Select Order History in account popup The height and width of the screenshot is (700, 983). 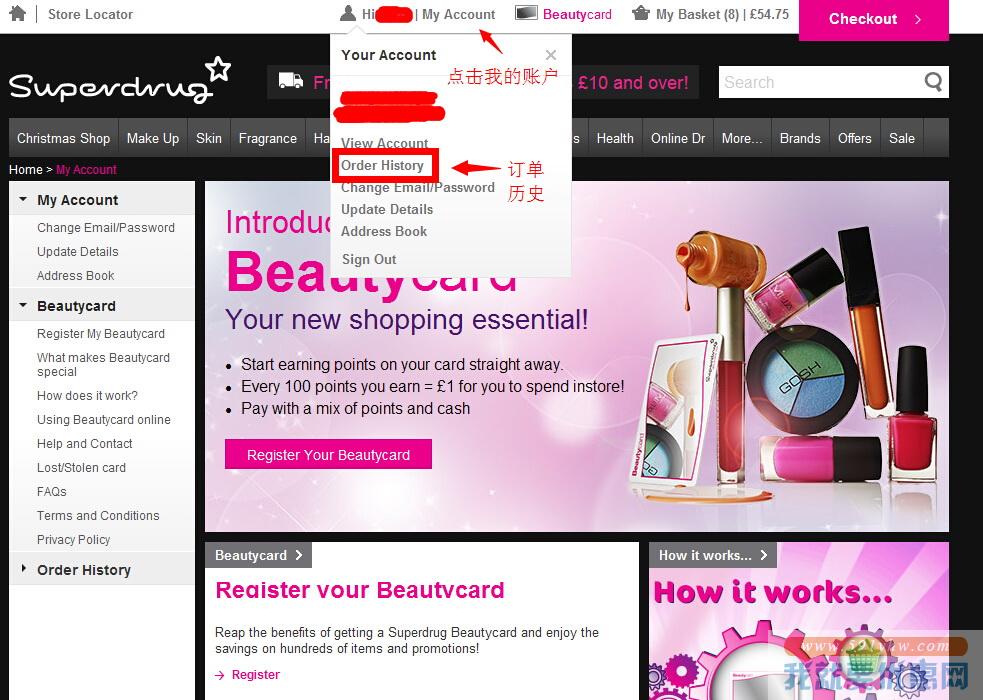(382, 165)
